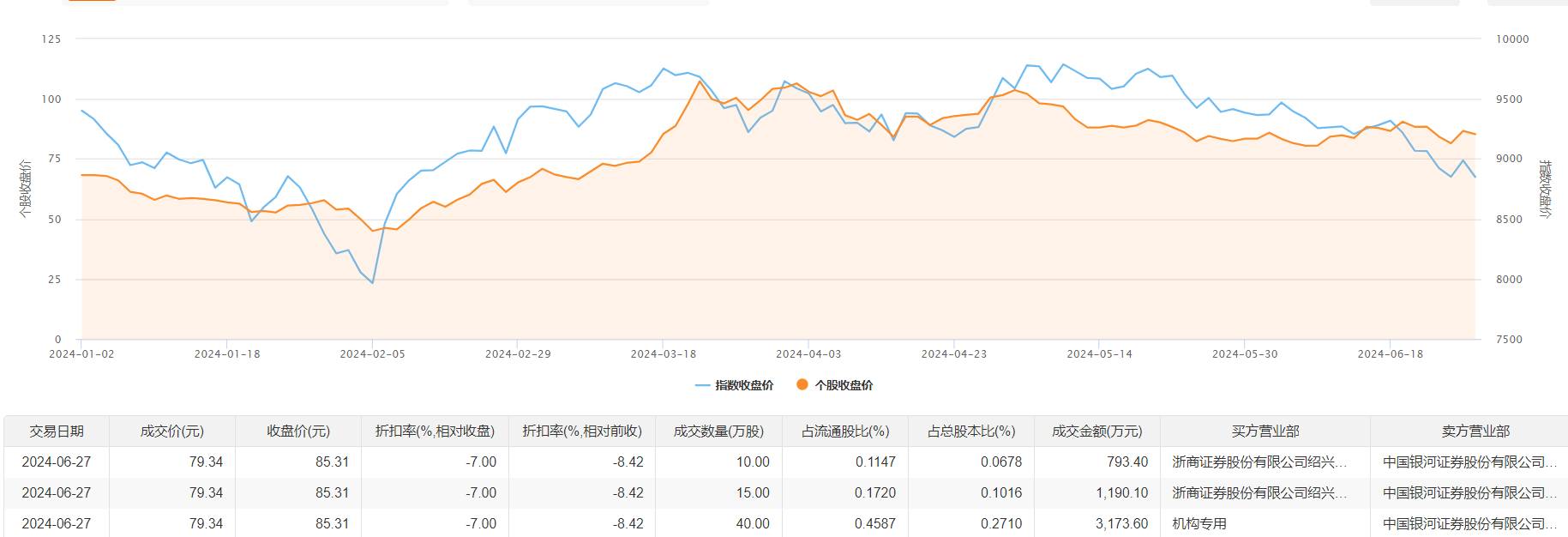Click the 成交数量(万股) column header
Image resolution: width=1568 pixels, height=537 pixels.
718,431
